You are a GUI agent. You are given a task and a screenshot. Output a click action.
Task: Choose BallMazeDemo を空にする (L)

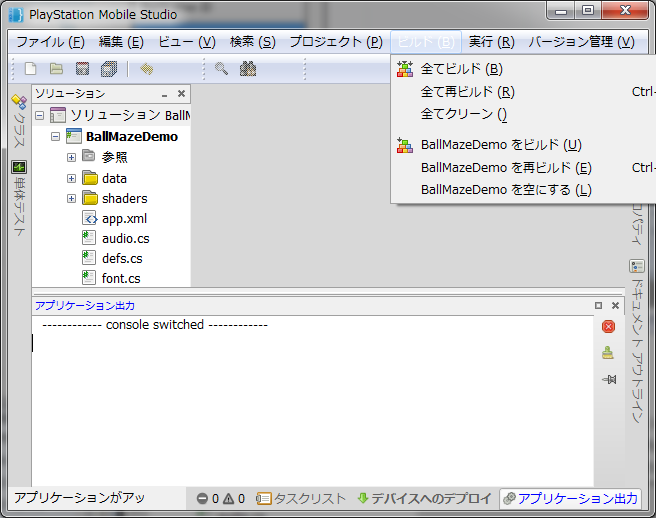[x=523, y=190]
